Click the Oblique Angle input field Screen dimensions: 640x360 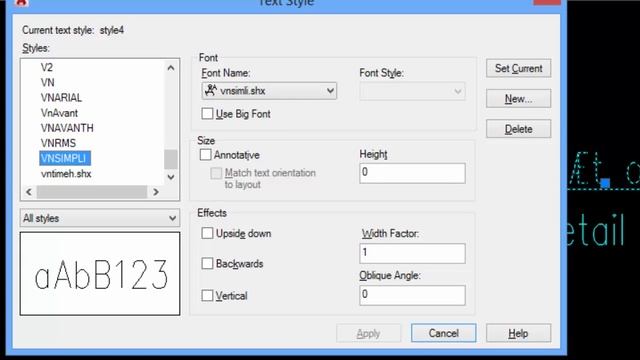(x=412, y=295)
